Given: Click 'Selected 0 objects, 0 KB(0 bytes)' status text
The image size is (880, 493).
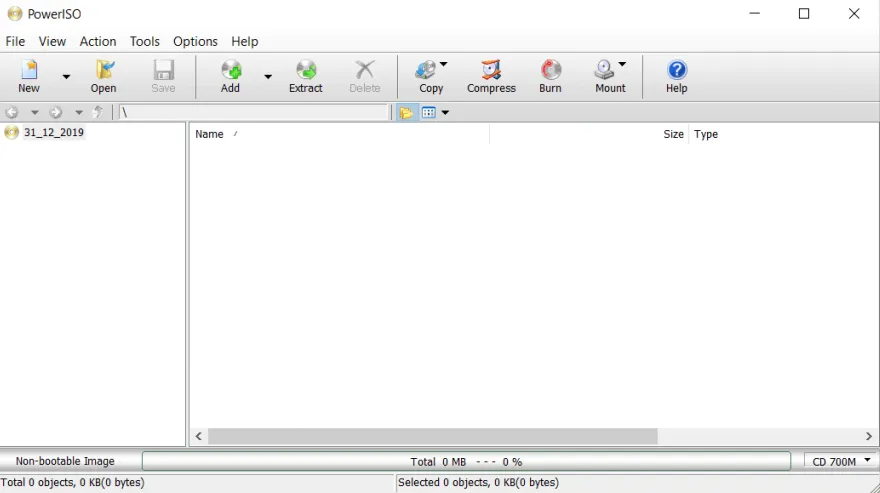Looking at the screenshot, I should pos(479,483).
